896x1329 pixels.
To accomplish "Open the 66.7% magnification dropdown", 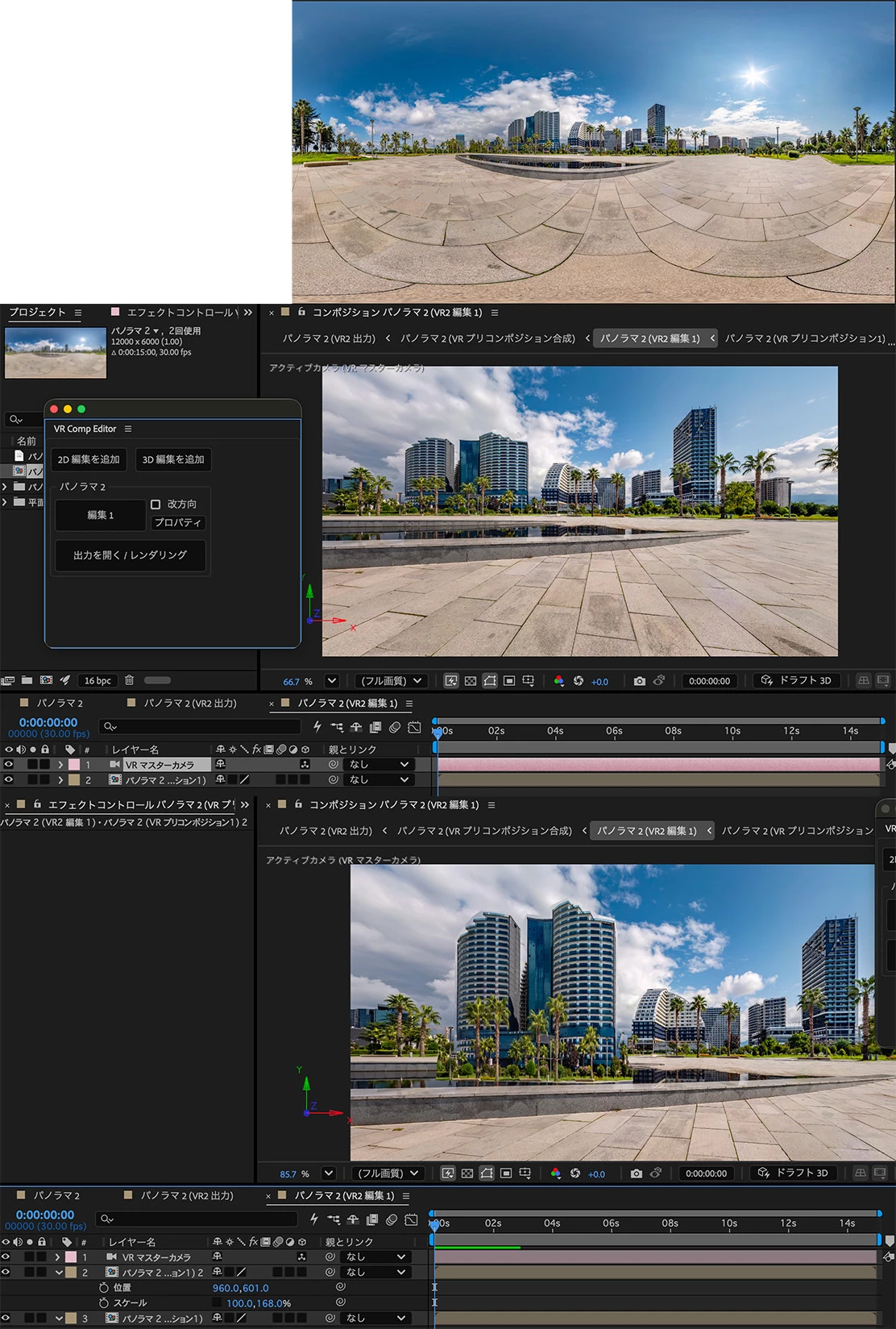I will coord(331,681).
